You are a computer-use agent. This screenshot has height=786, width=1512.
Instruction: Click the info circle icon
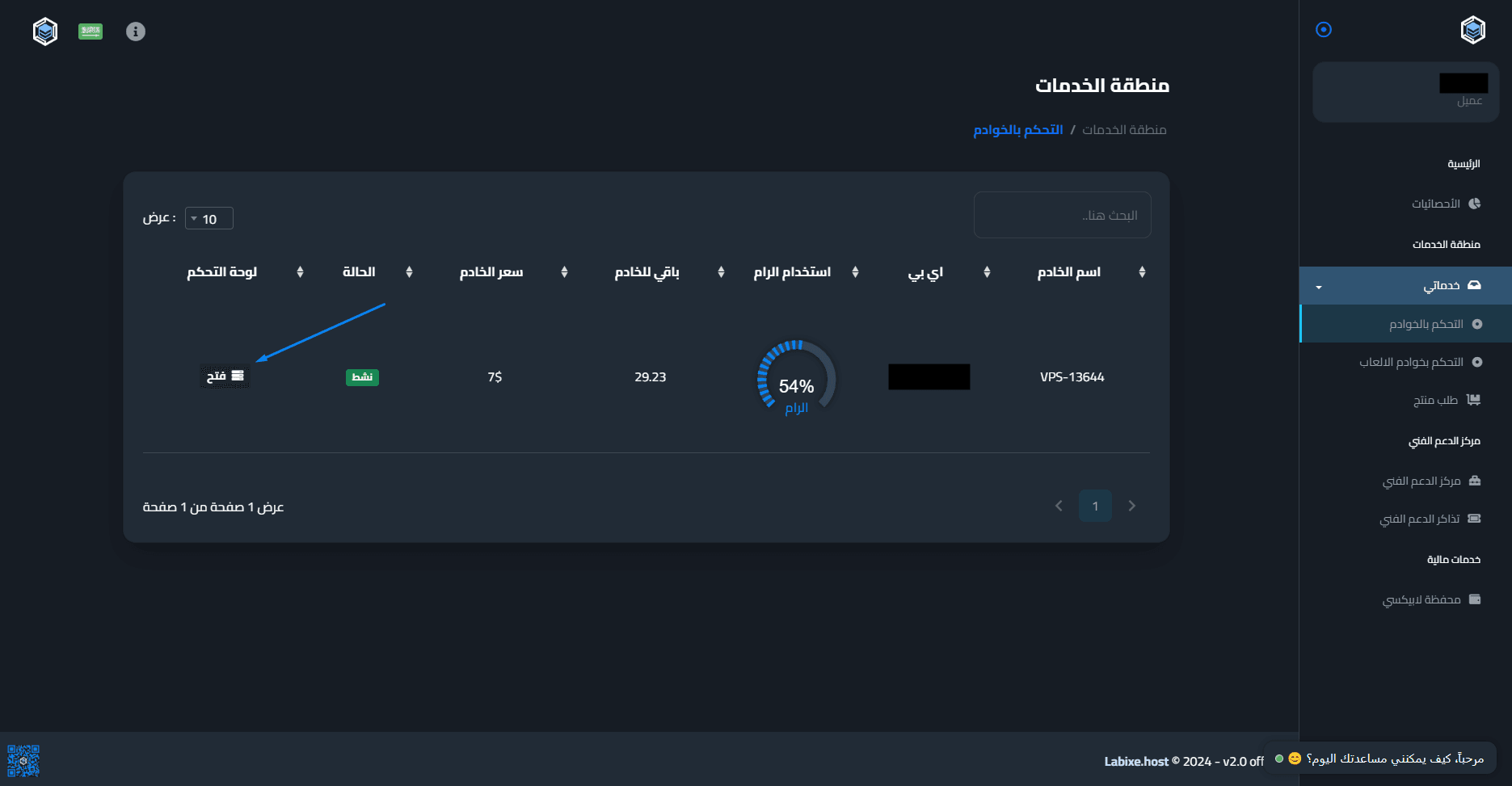136,32
